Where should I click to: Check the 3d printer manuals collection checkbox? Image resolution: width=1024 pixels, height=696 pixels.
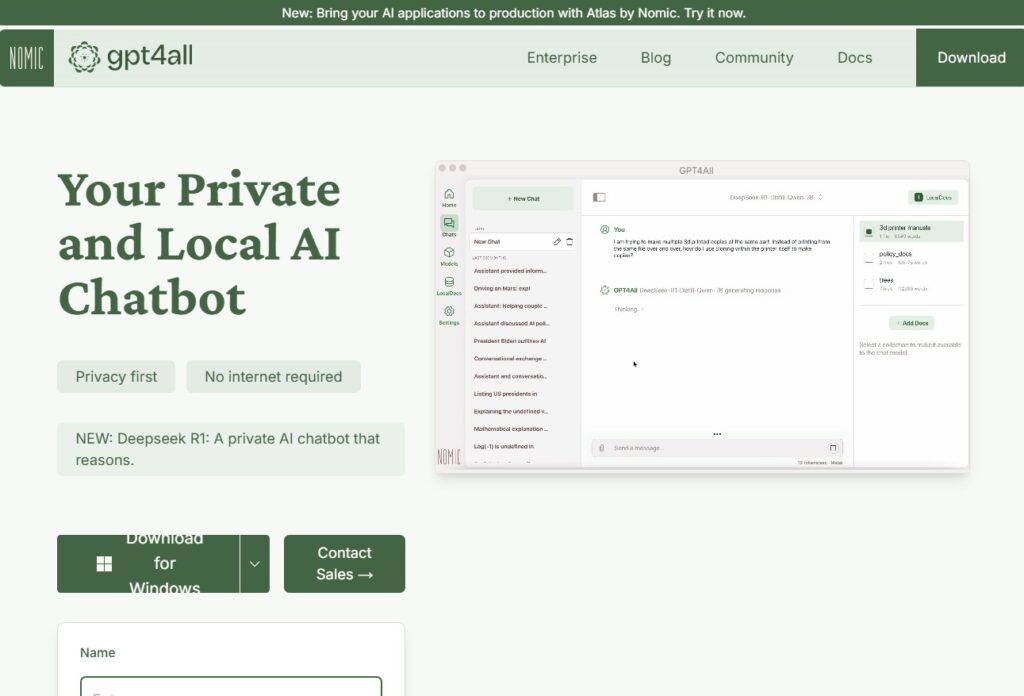(869, 232)
